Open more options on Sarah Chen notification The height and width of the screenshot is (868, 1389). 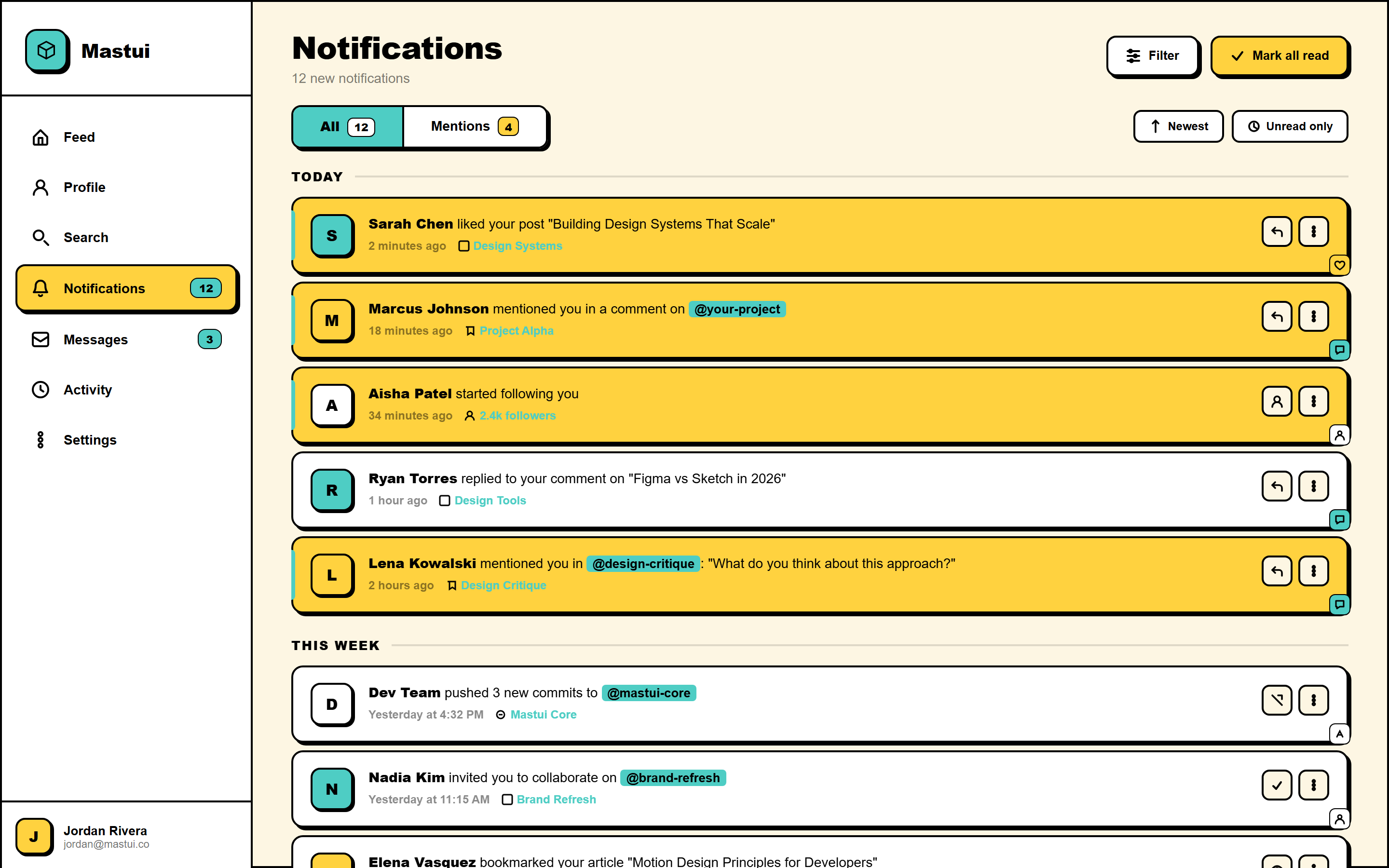[x=1313, y=231]
